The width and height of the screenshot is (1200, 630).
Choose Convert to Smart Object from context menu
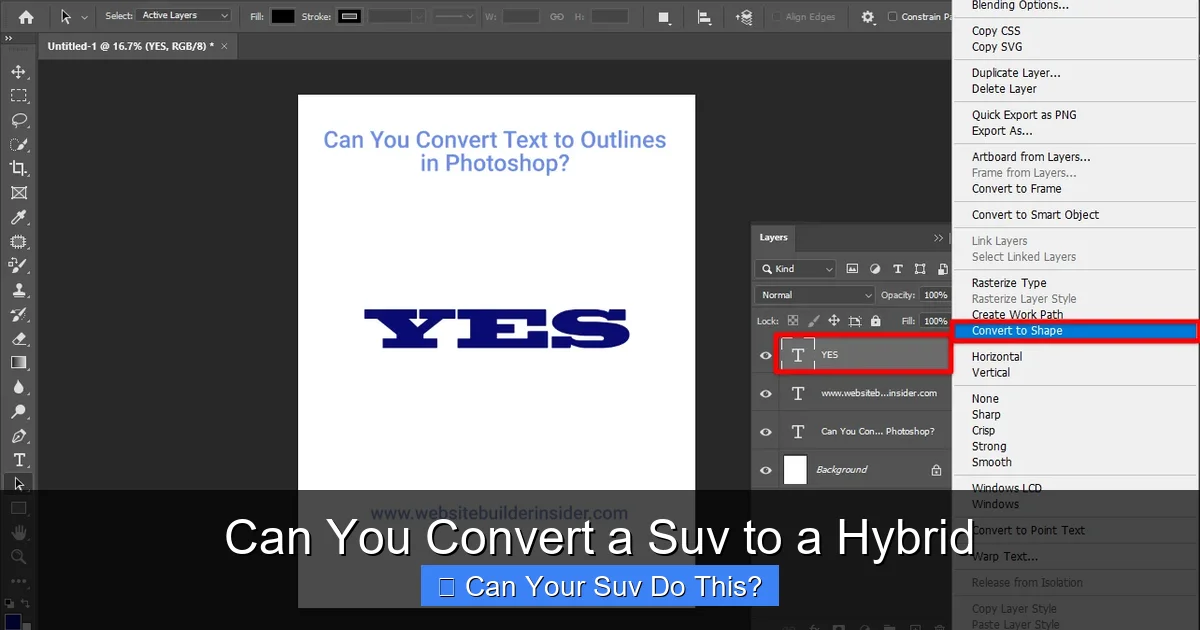[1036, 214]
